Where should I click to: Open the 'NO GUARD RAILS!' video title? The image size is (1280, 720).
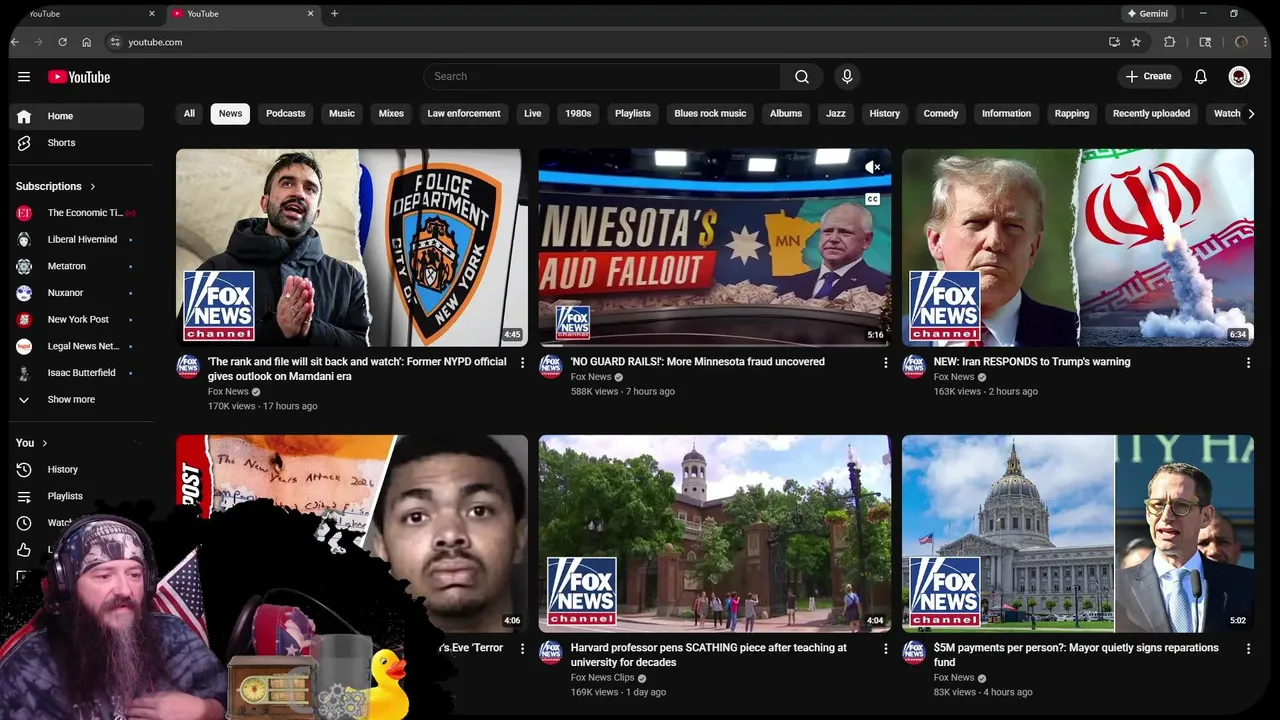(697, 362)
